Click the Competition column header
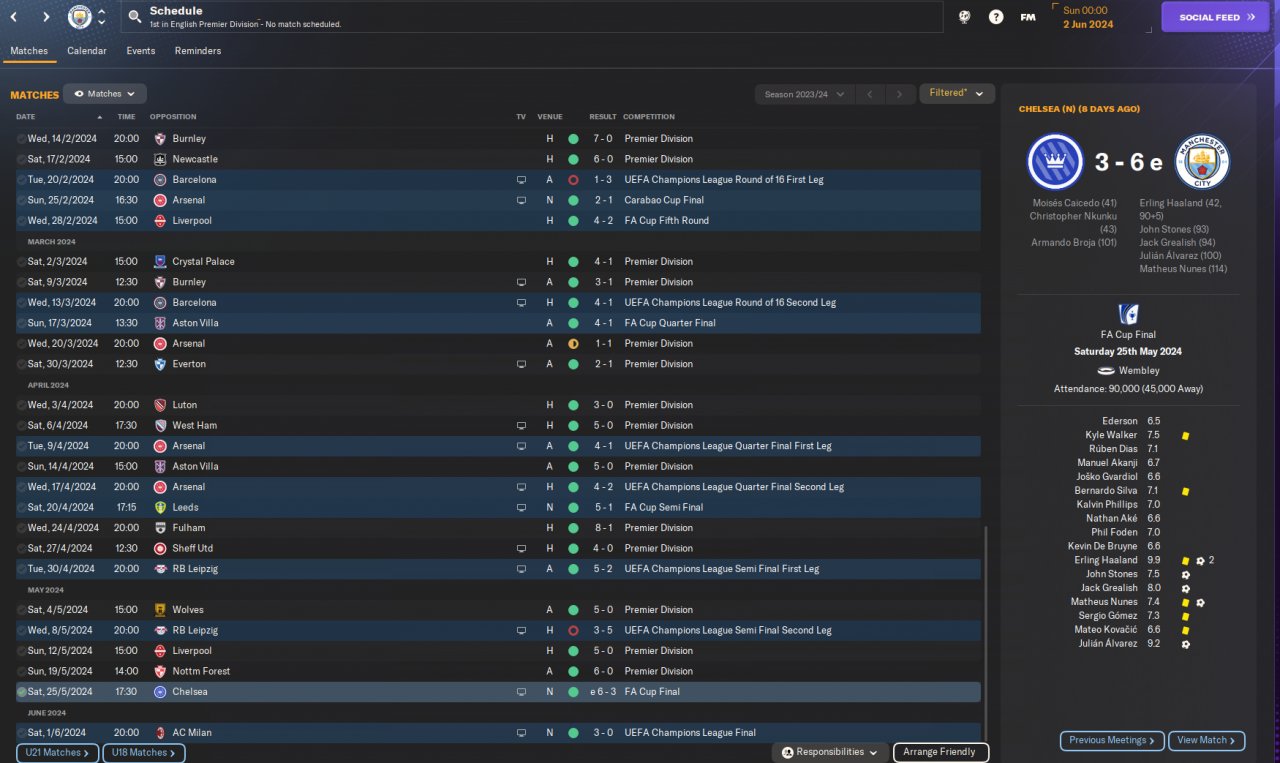 pyautogui.click(x=649, y=117)
